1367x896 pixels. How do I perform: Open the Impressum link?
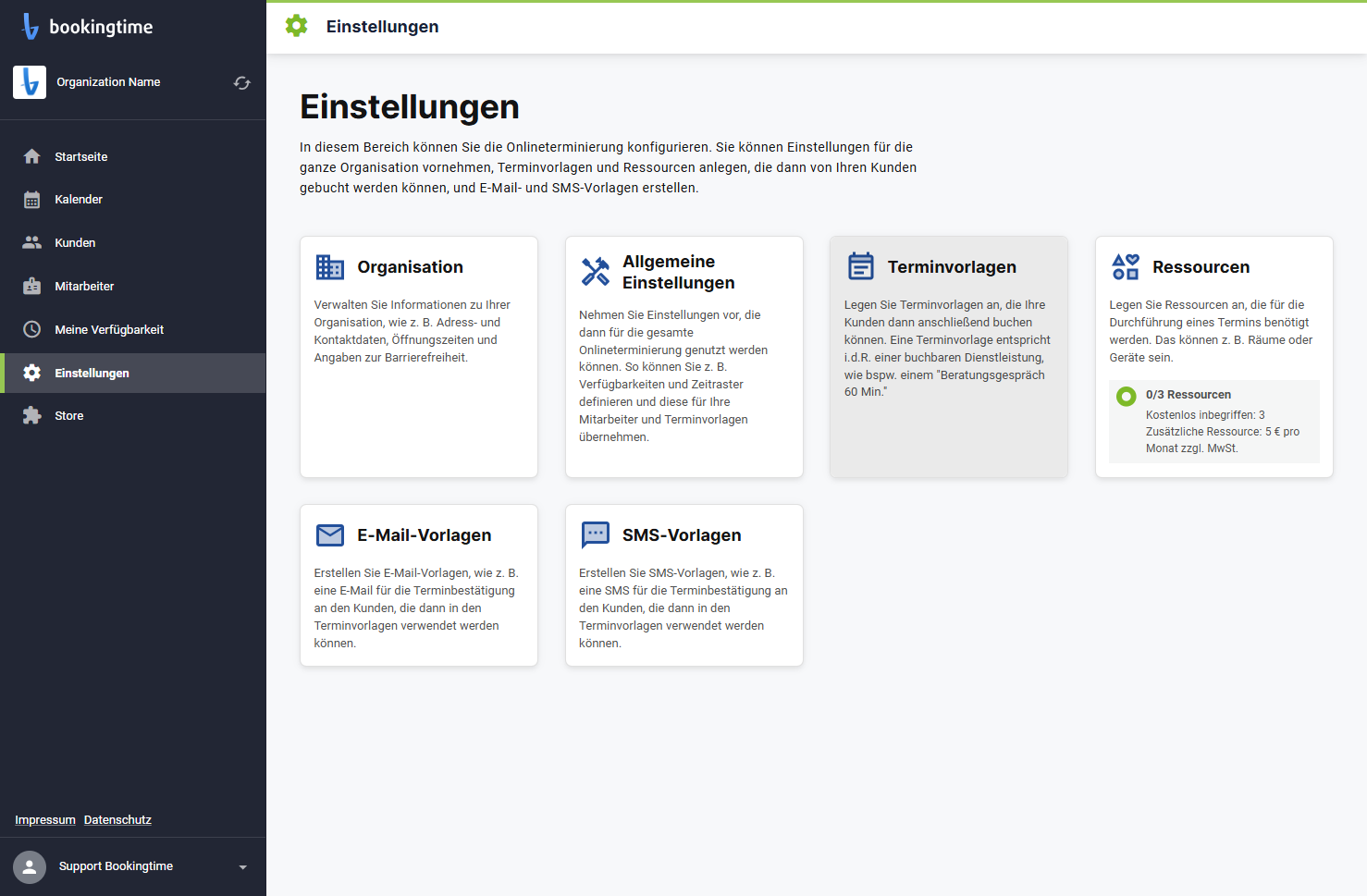(45, 820)
